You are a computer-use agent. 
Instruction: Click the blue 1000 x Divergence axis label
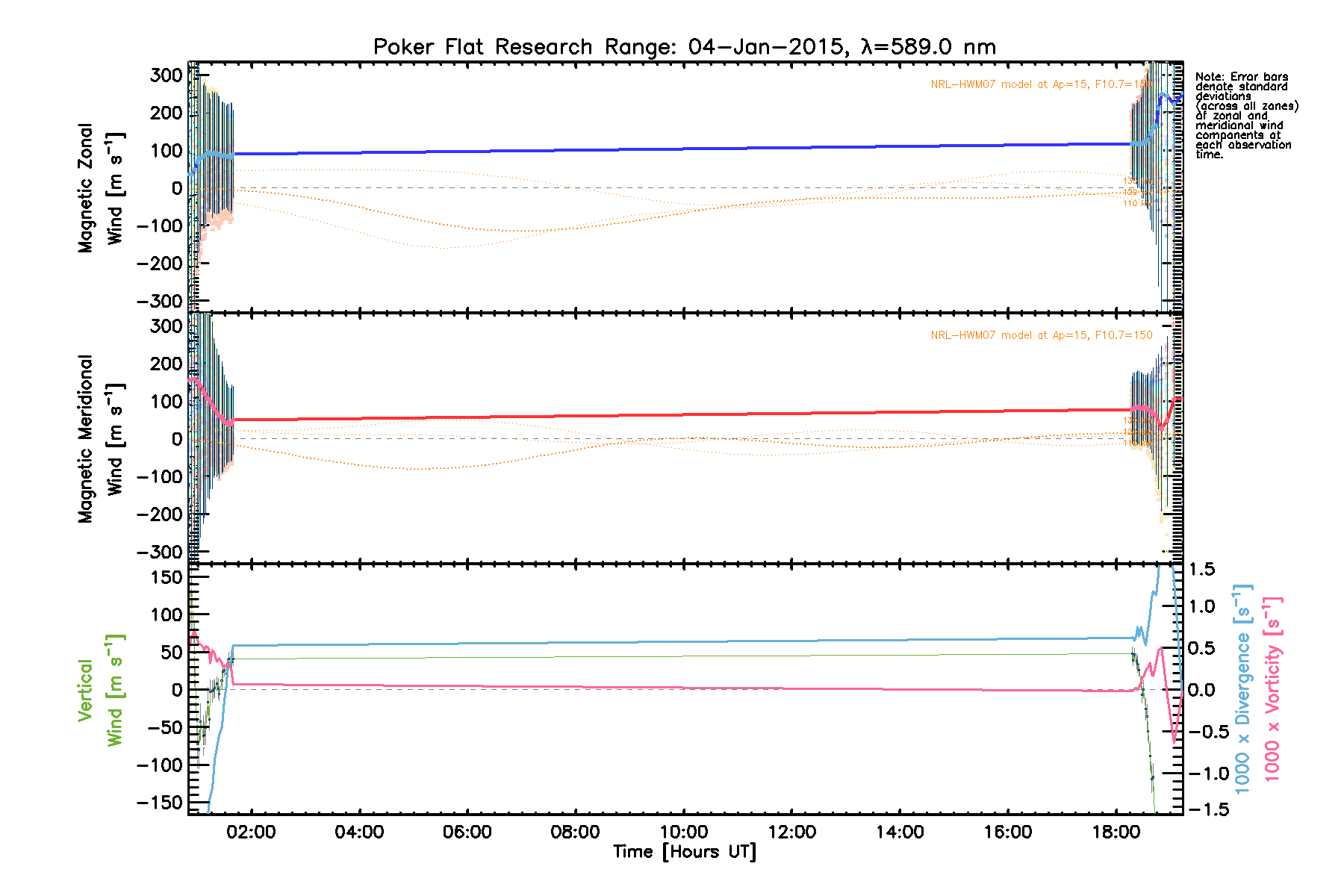pyautogui.click(x=1243, y=688)
